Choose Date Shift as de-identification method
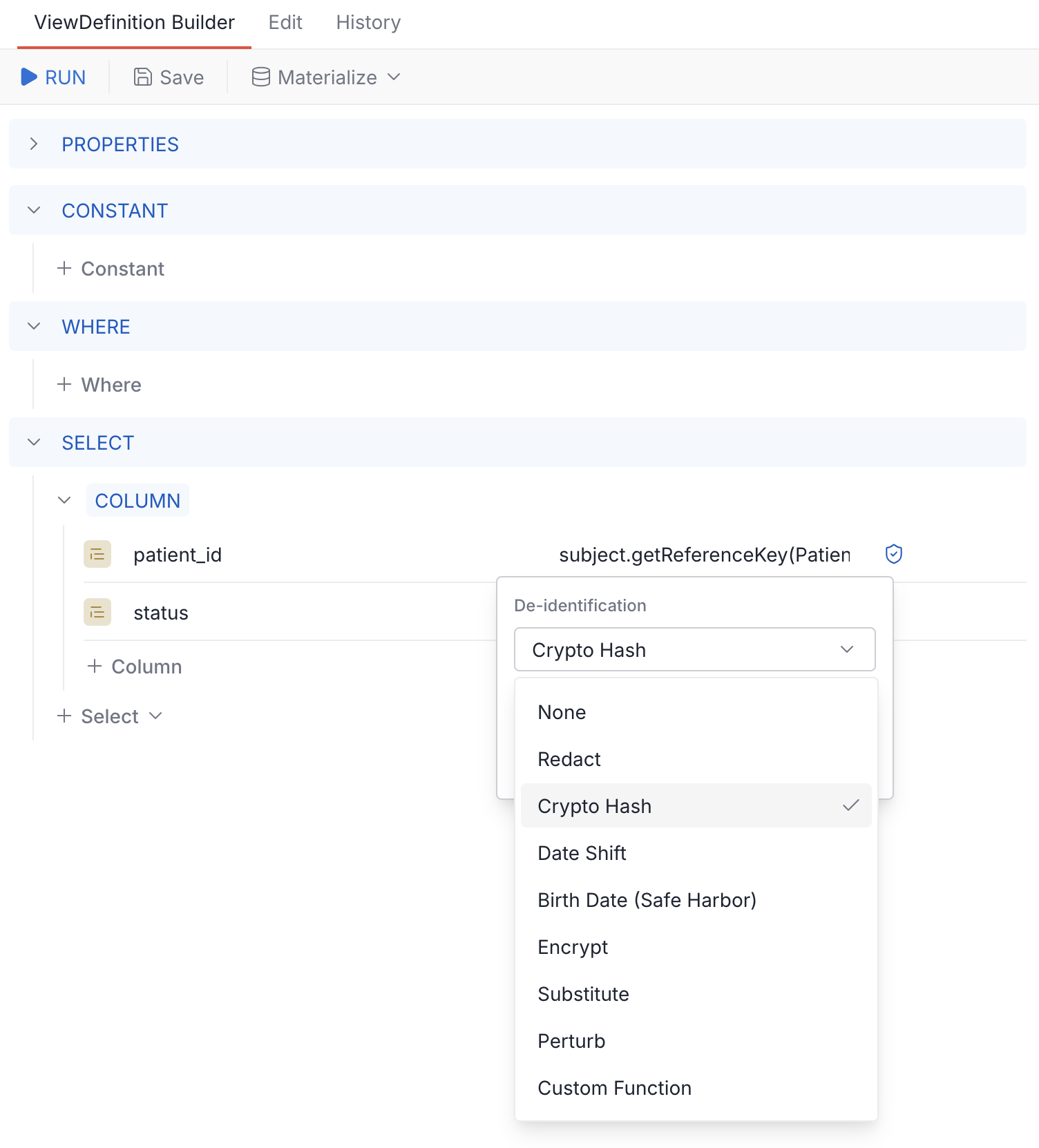Image resolution: width=1039 pixels, height=1148 pixels. (x=582, y=853)
